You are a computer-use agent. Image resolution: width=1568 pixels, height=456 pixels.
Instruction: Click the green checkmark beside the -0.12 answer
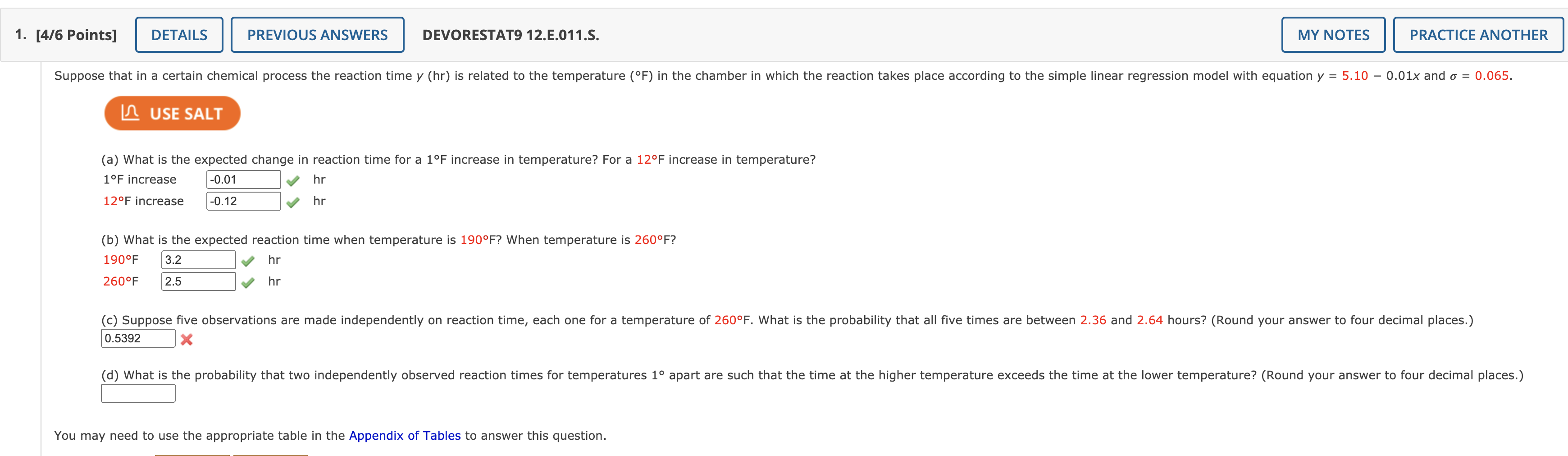click(295, 201)
